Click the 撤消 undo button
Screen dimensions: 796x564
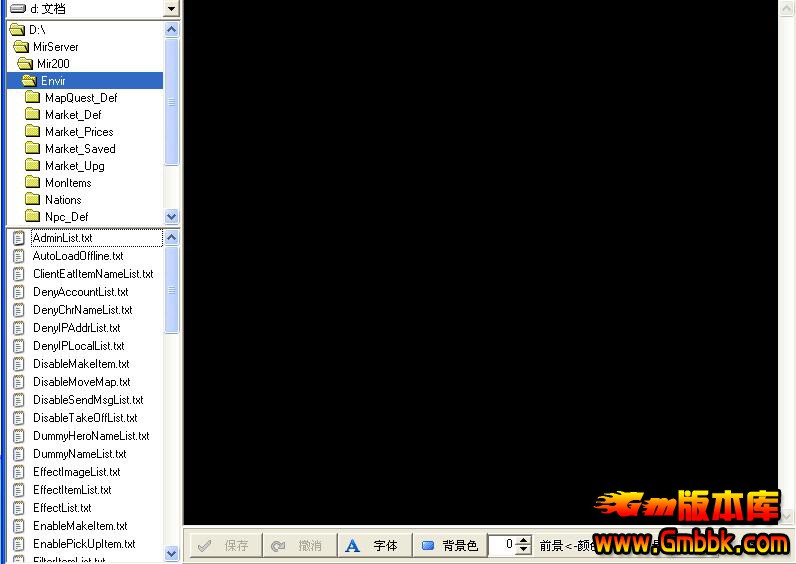pyautogui.click(x=299, y=546)
